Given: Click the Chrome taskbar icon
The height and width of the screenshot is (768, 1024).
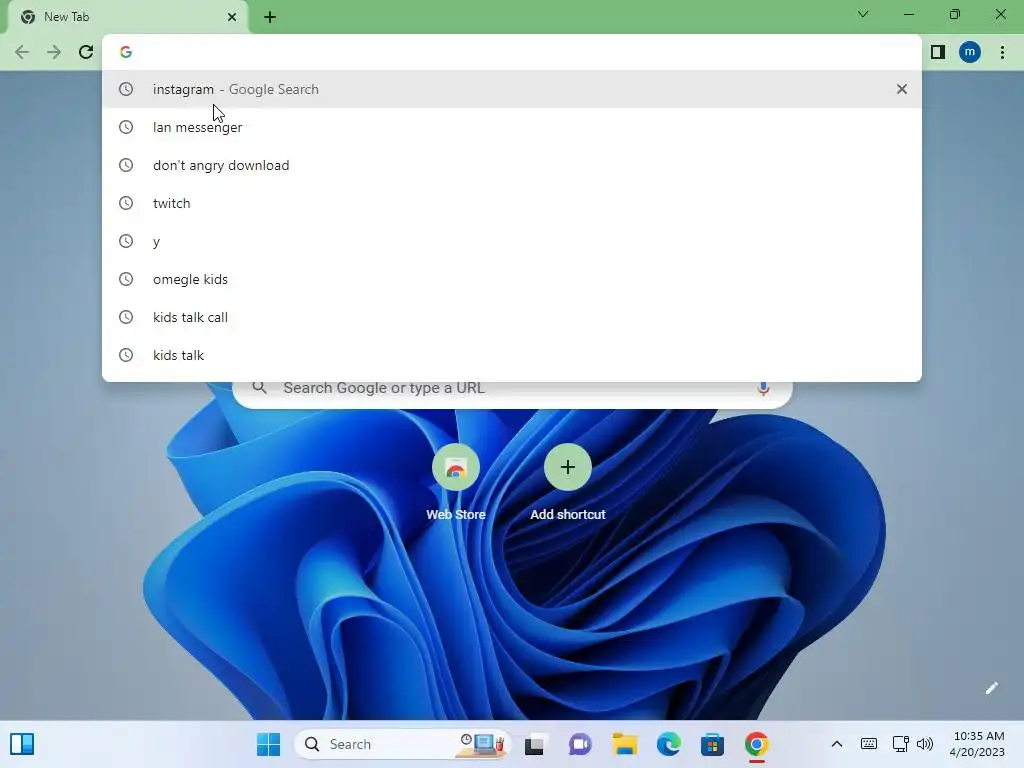Looking at the screenshot, I should [756, 744].
